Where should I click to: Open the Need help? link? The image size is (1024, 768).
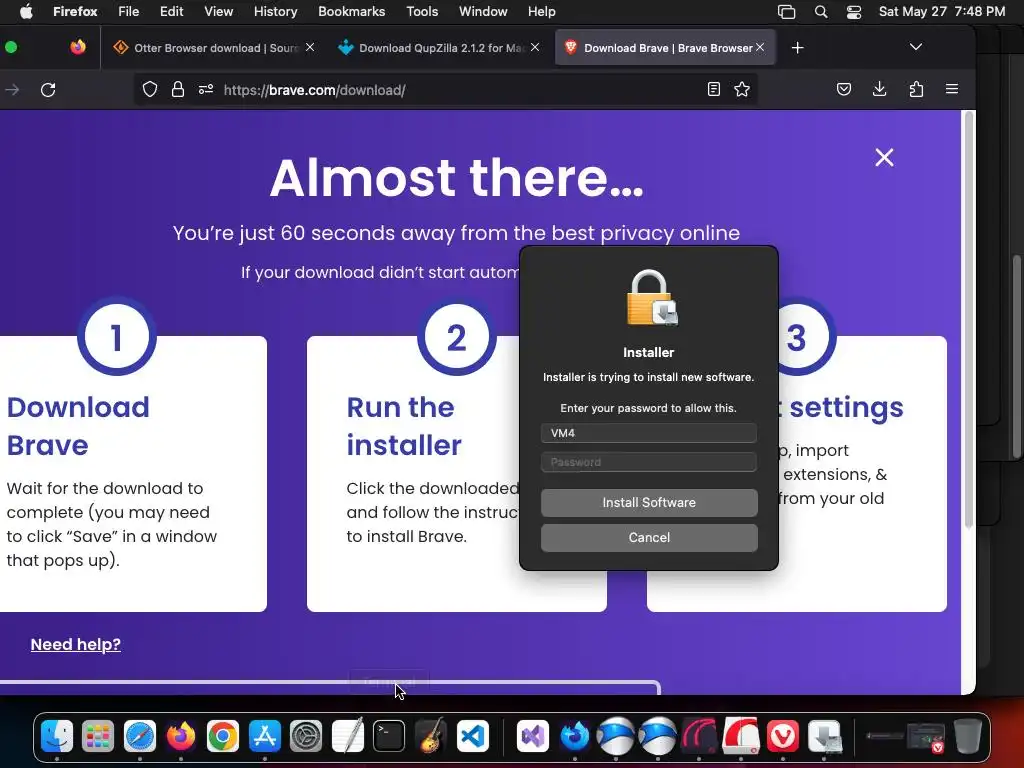tap(76, 645)
